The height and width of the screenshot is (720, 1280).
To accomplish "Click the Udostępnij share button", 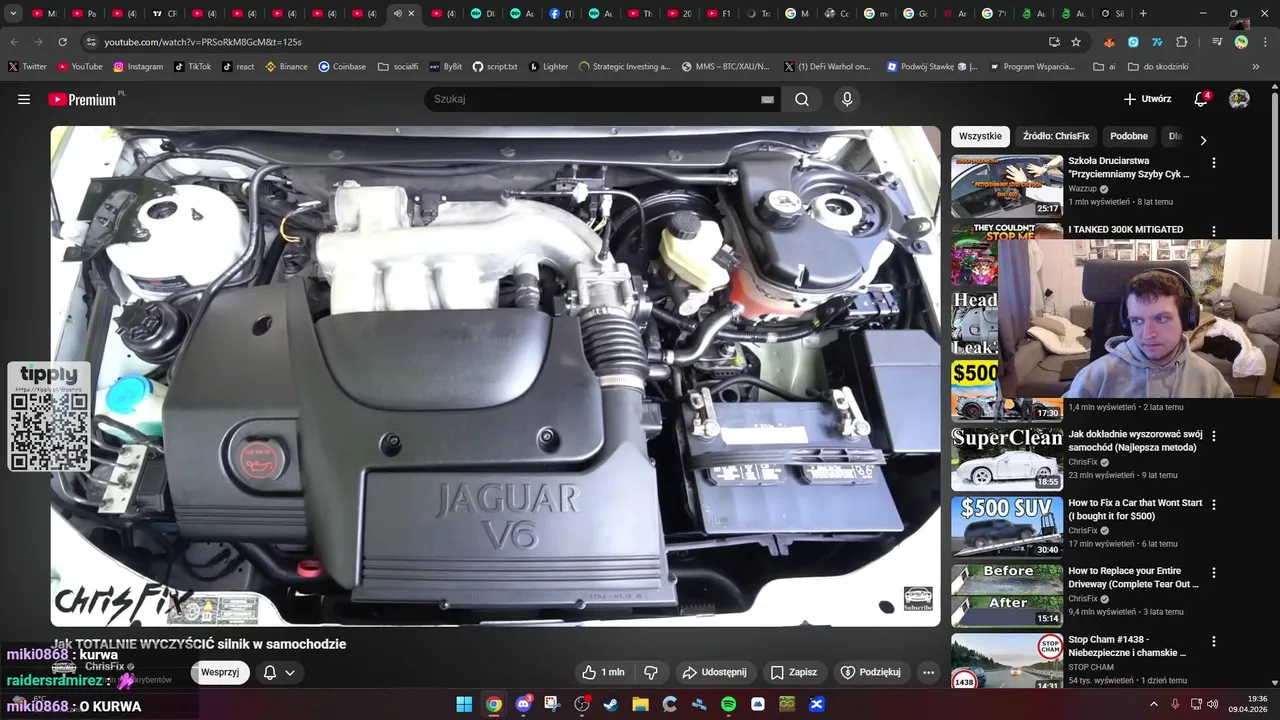I will click(x=714, y=672).
